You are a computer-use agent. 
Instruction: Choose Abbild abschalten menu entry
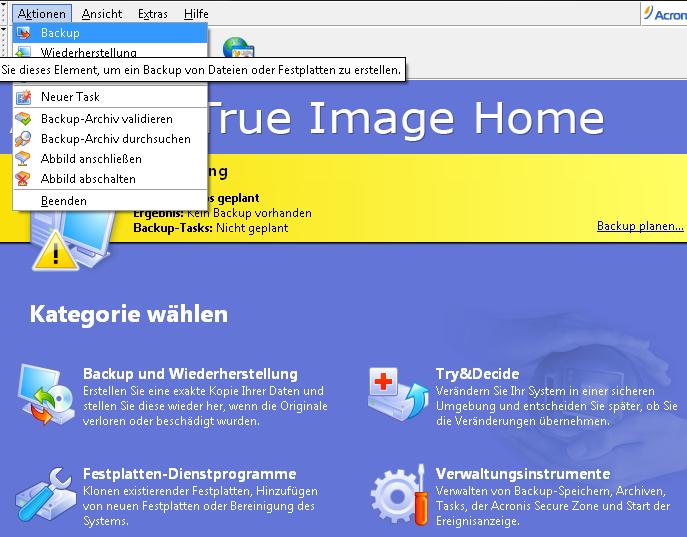(110, 179)
